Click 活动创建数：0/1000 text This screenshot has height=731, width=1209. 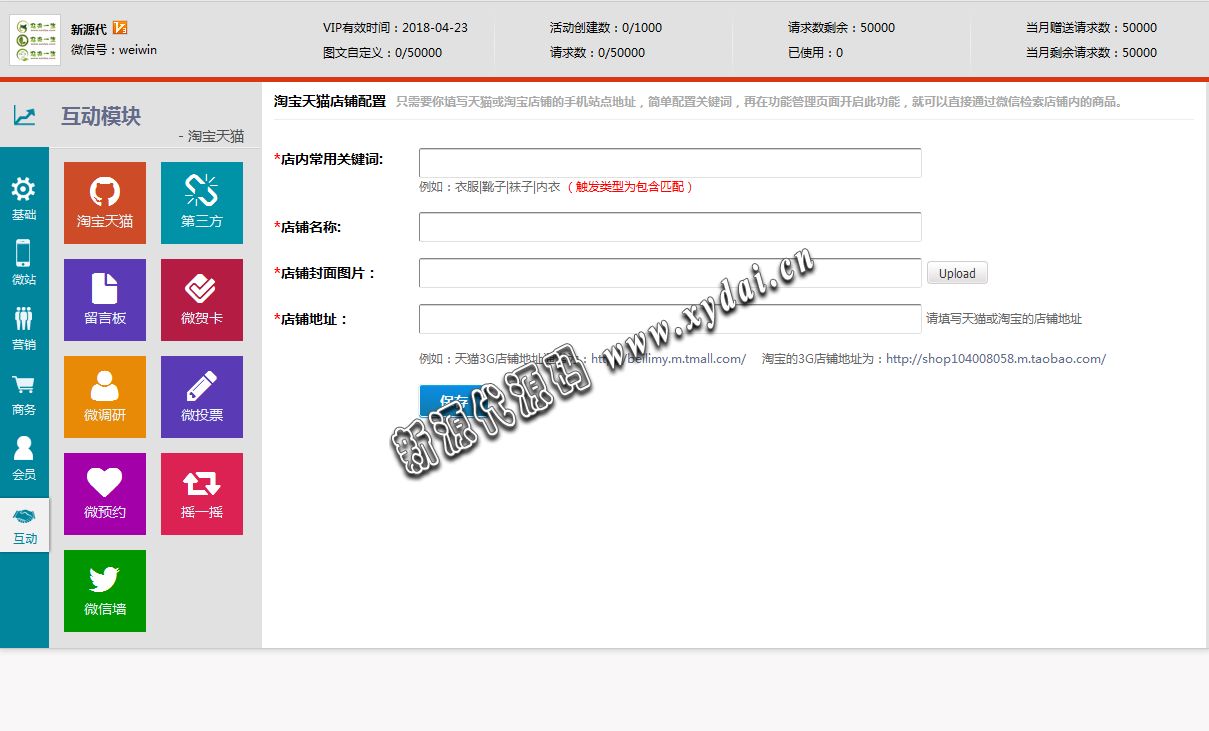(605, 28)
